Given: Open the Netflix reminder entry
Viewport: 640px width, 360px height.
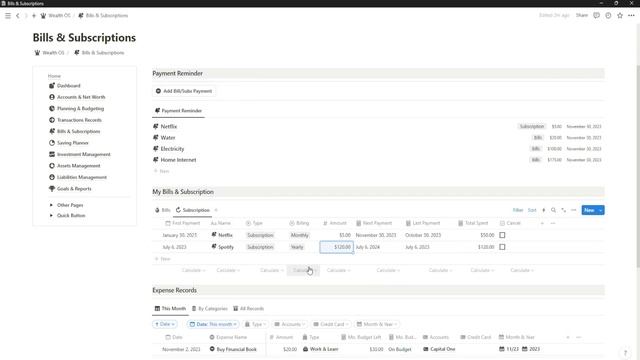Looking at the screenshot, I should pos(169,127).
